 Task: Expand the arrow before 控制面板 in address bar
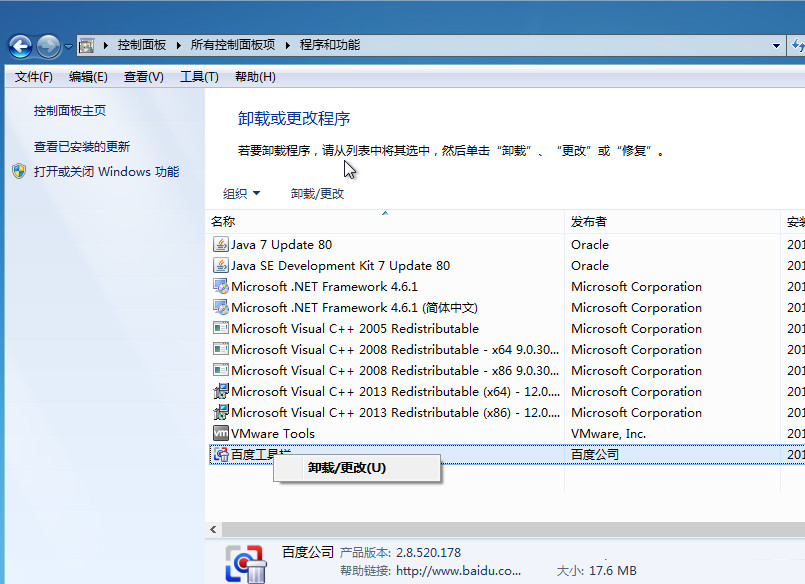(105, 45)
